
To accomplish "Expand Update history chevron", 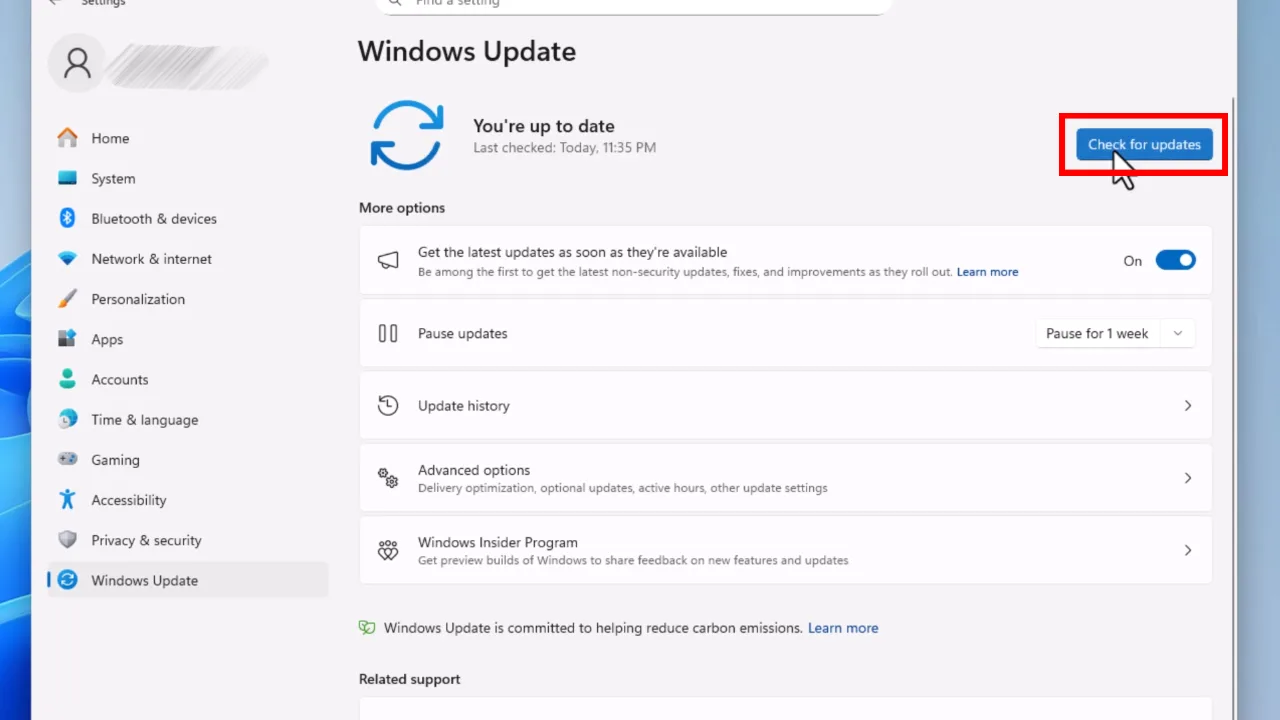I will (1188, 405).
